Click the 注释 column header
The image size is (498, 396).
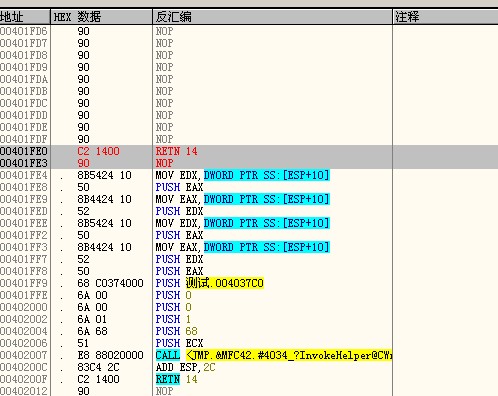click(x=446, y=17)
